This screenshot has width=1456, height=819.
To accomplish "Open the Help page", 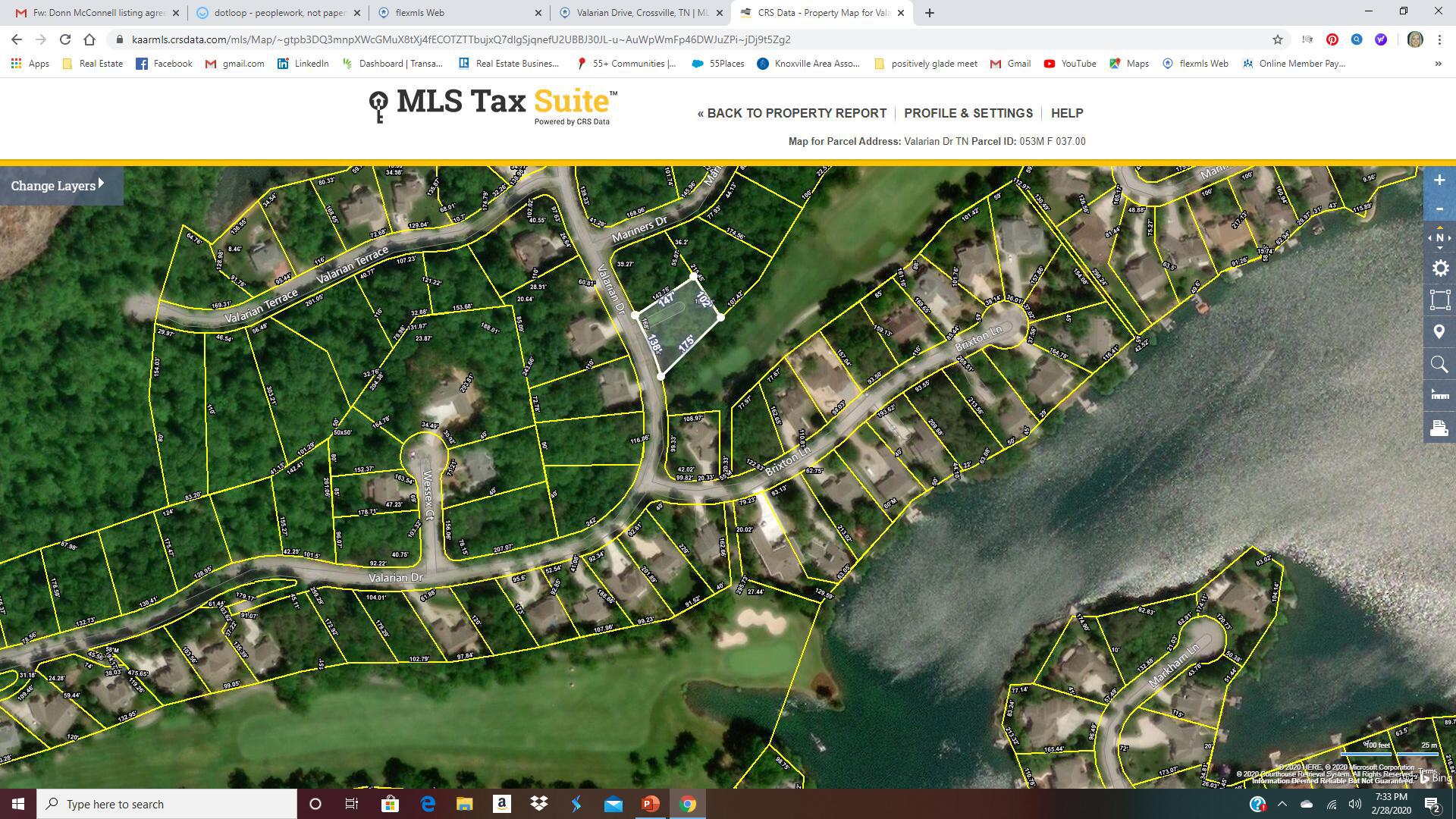I will pos(1067,113).
